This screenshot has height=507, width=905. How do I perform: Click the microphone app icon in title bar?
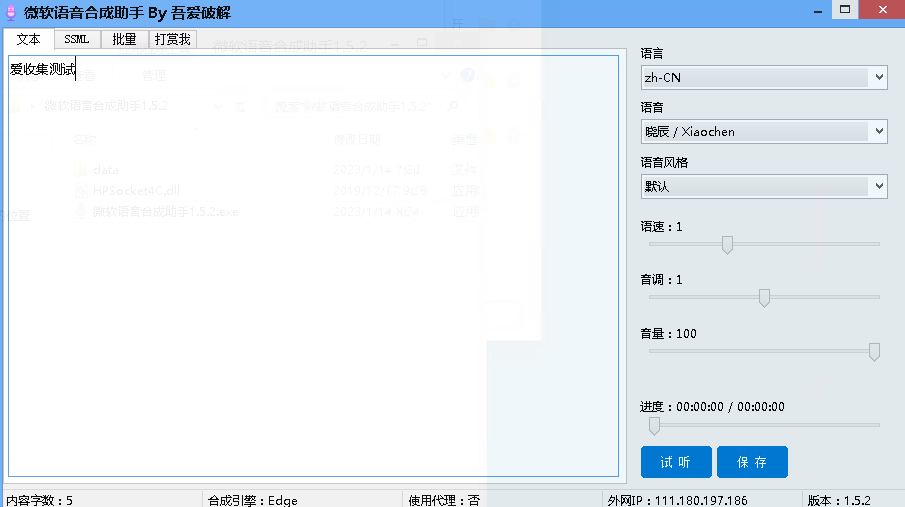11,12
